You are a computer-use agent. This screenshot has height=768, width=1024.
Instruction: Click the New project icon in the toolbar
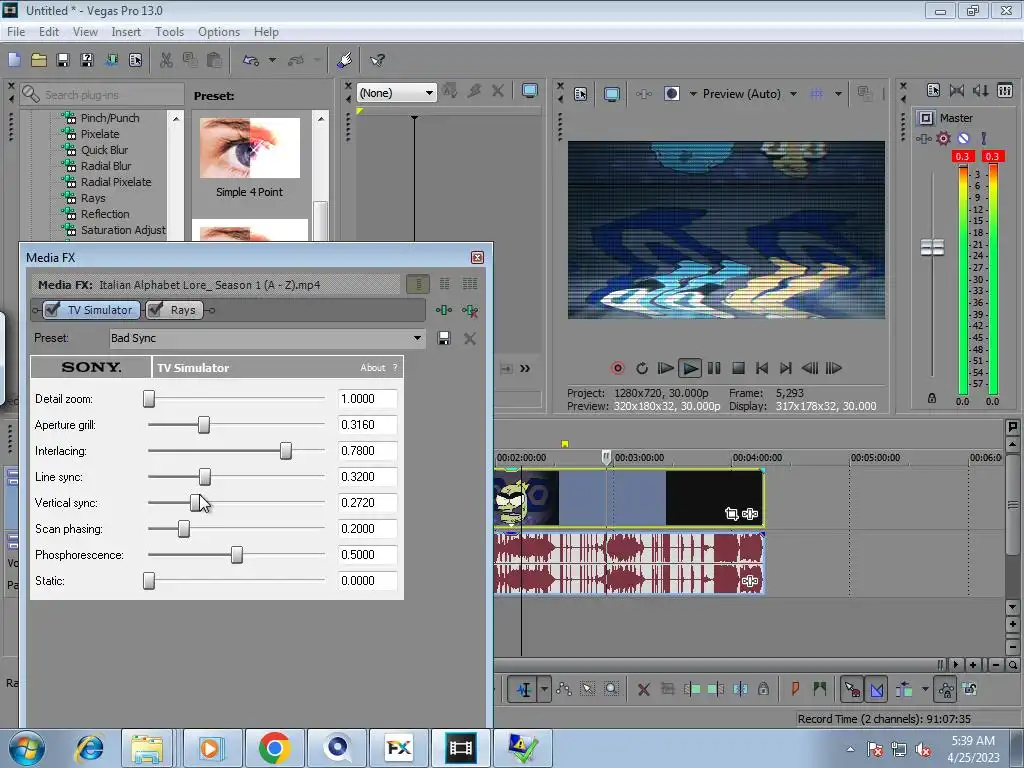pyautogui.click(x=14, y=60)
